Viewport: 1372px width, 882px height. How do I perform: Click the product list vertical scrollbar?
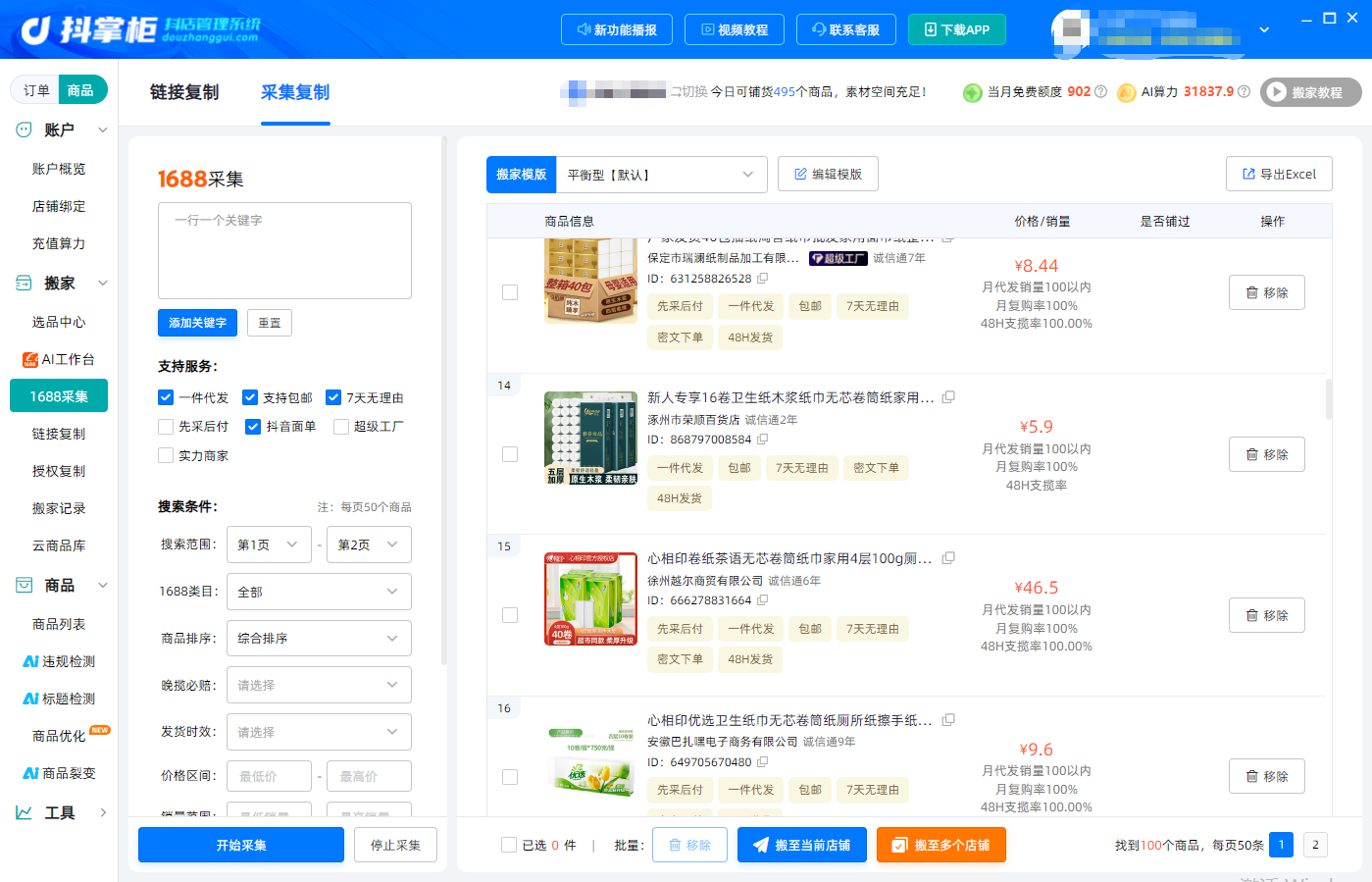[x=1329, y=399]
